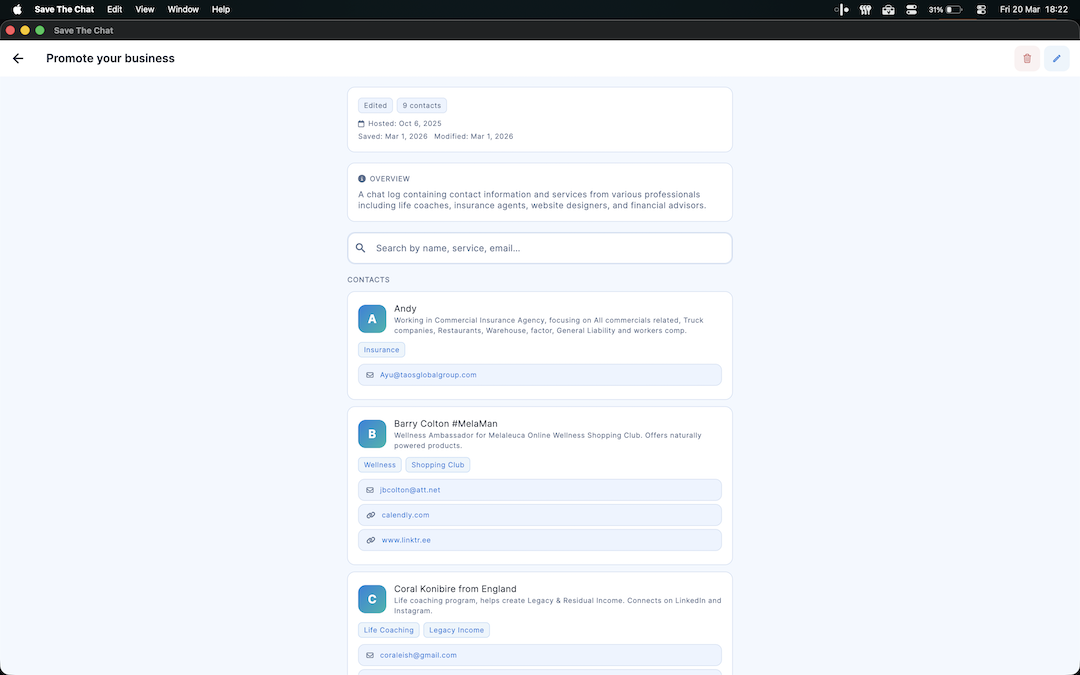This screenshot has width=1080, height=675.
Task: Click the magnifier icon in the search bar
Action: (361, 247)
